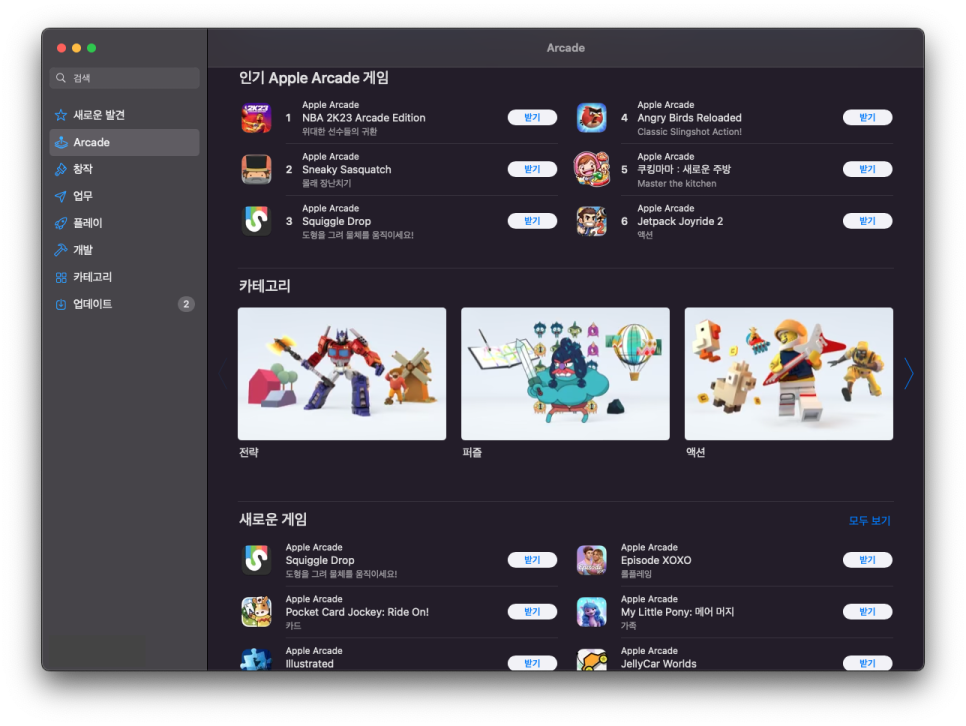
Task: Click 받기 for JellyCar Worlds
Action: tap(867, 663)
